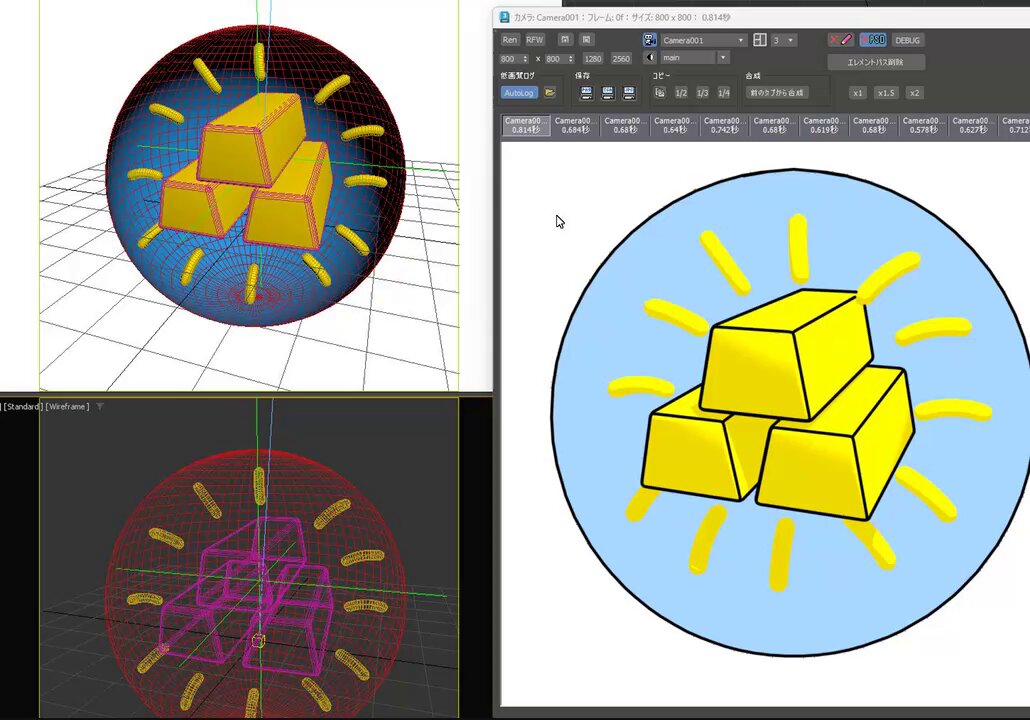
Task: Select the render tab showing 0.627秒
Action: click(974, 125)
